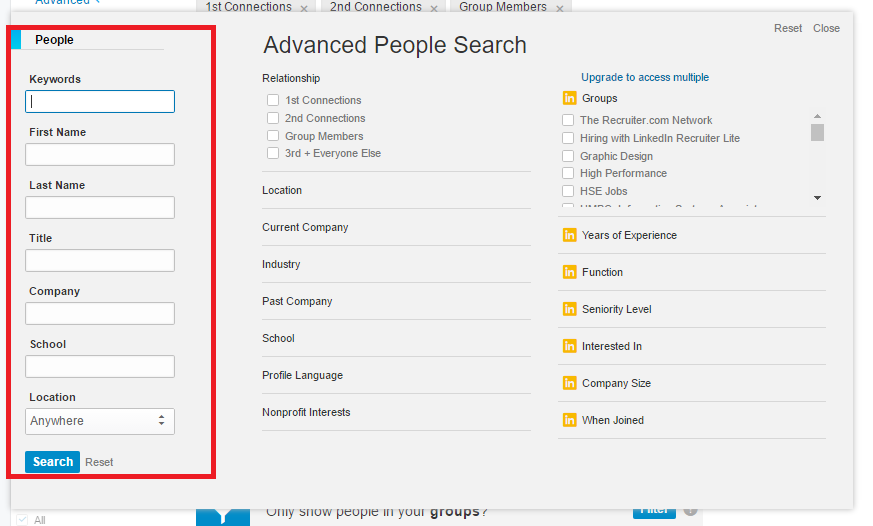Click the Groups heading label

pyautogui.click(x=600, y=98)
